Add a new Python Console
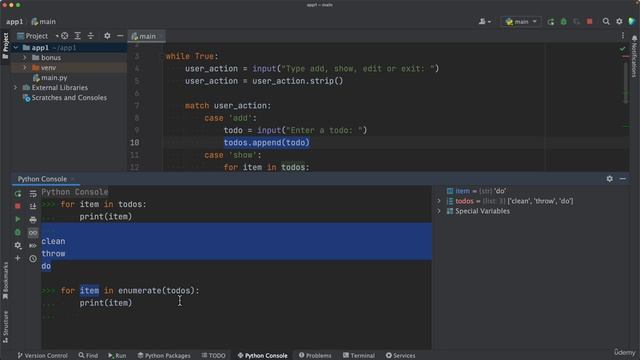Screen dimensions: 640x360 tap(18, 258)
